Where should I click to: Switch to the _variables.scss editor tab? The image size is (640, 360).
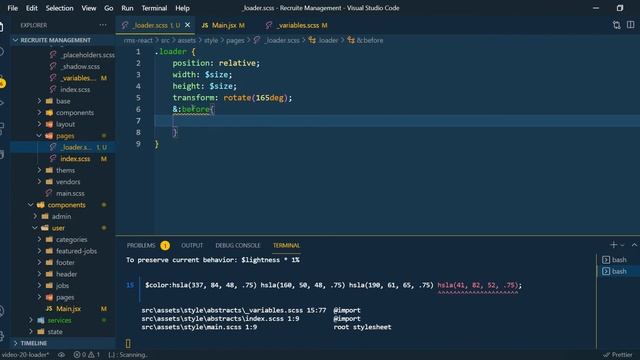(296, 25)
